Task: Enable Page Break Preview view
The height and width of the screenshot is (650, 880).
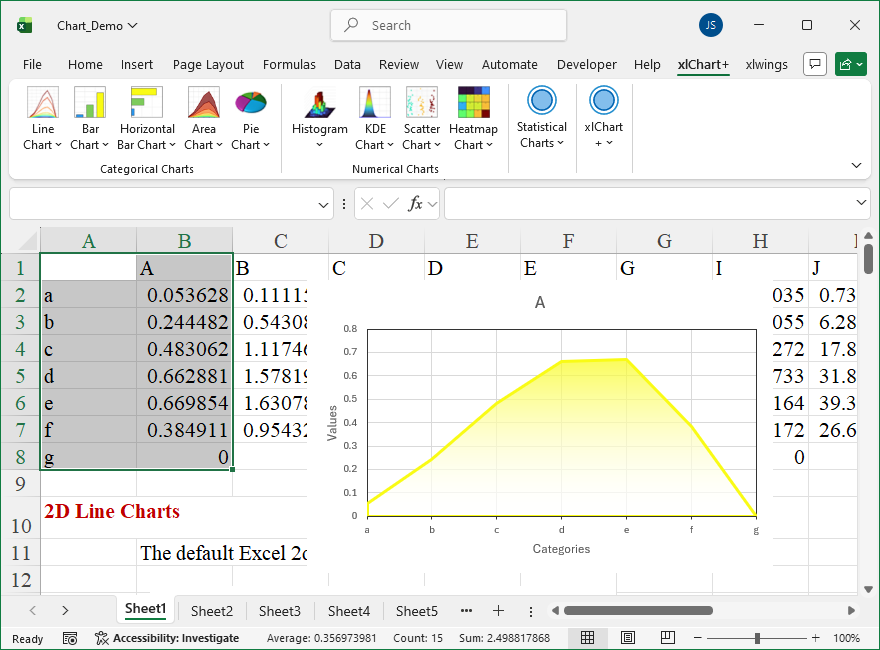Action: [667, 638]
